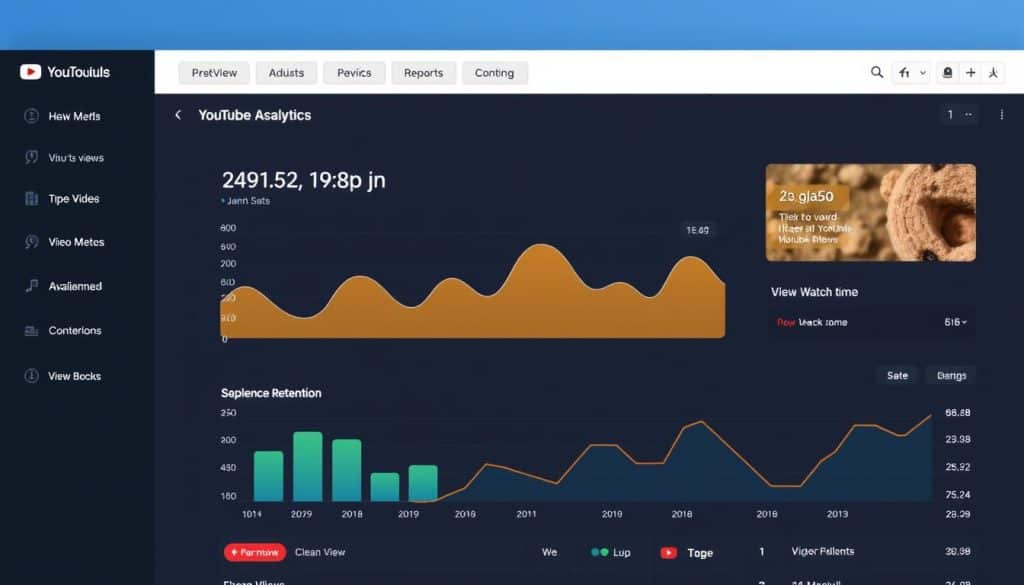Select View Bocks in the sidebar

click(x=74, y=376)
